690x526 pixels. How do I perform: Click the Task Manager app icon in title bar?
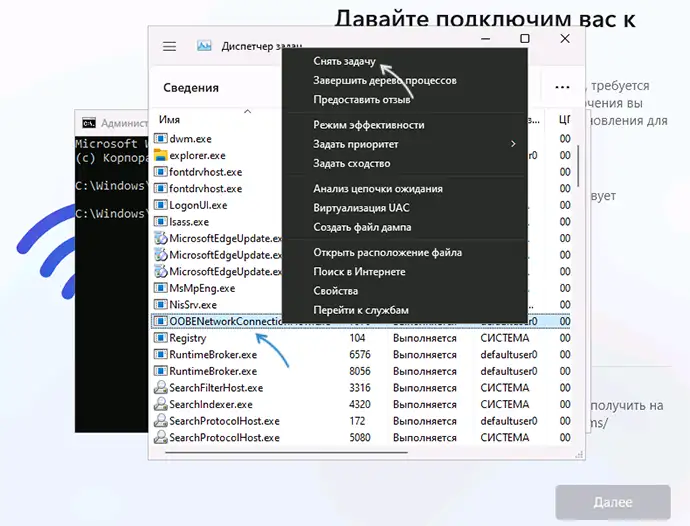[x=204, y=46]
